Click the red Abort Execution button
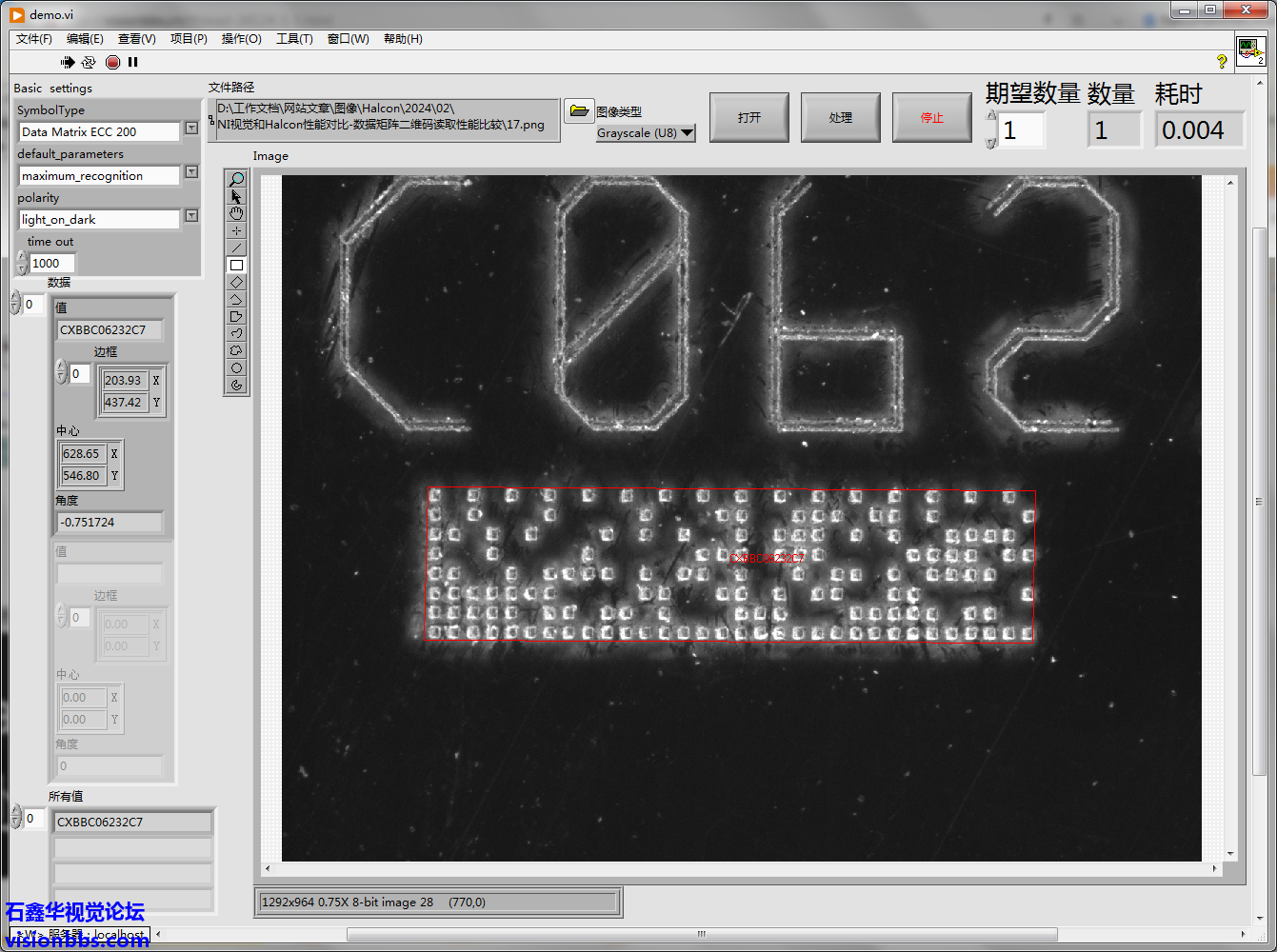Image resolution: width=1277 pixels, height=952 pixels. (112, 62)
